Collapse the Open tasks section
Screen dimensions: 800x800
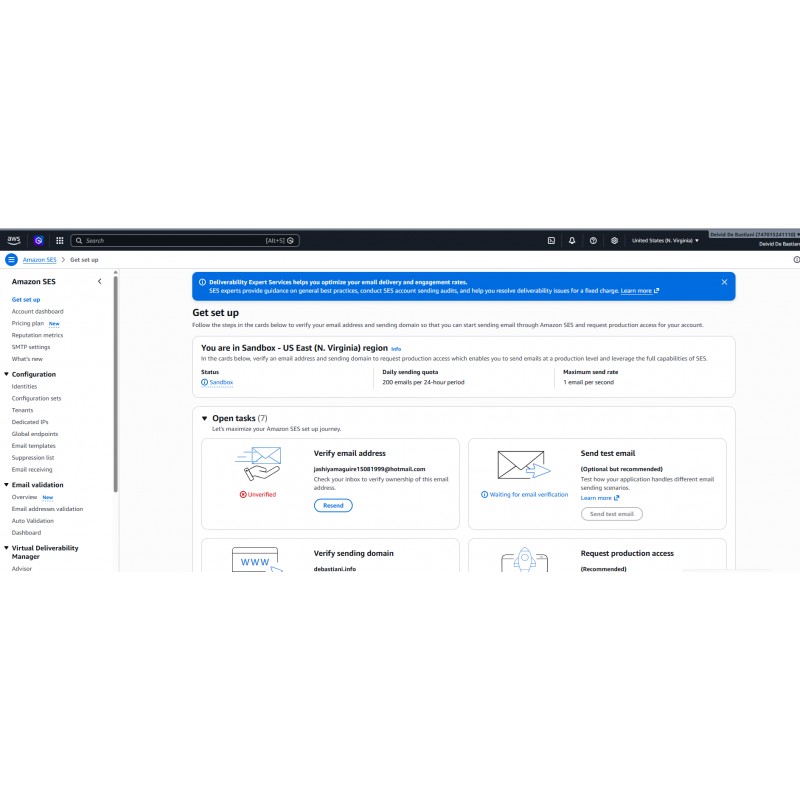click(x=205, y=418)
